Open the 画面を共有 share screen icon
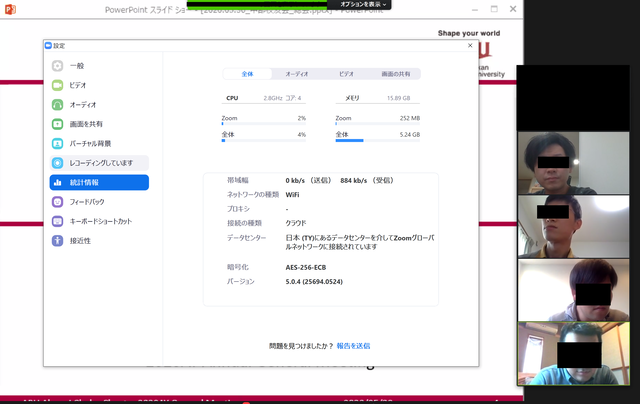 click(x=58, y=124)
